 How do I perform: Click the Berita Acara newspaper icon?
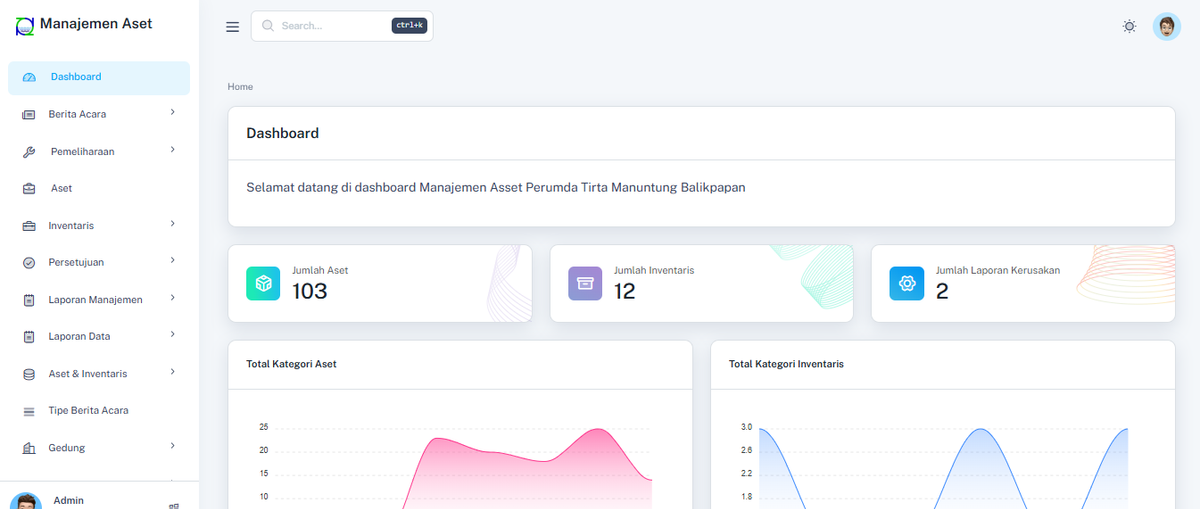click(29, 115)
